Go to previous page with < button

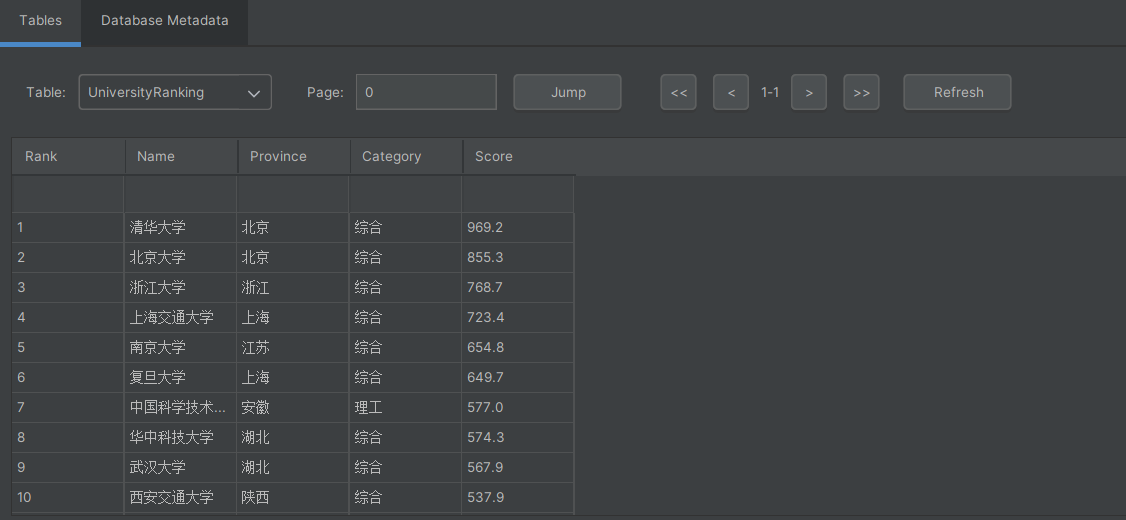pos(731,92)
